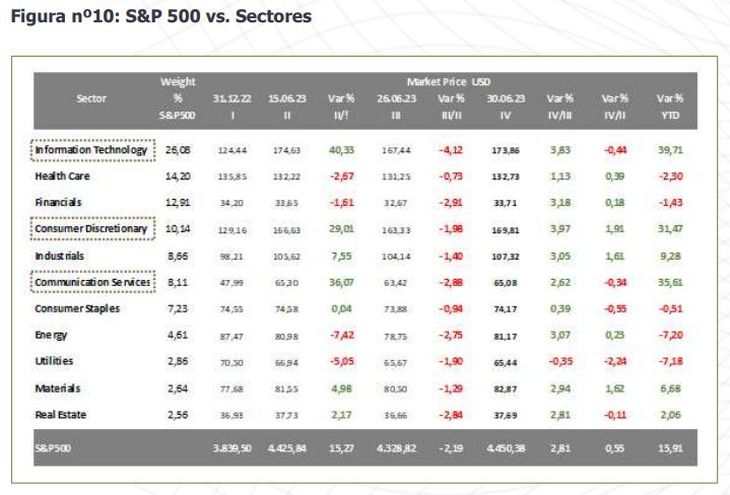Click the Consumer Discretionary boxed label
This screenshot has height=495, width=730.
click(91, 229)
